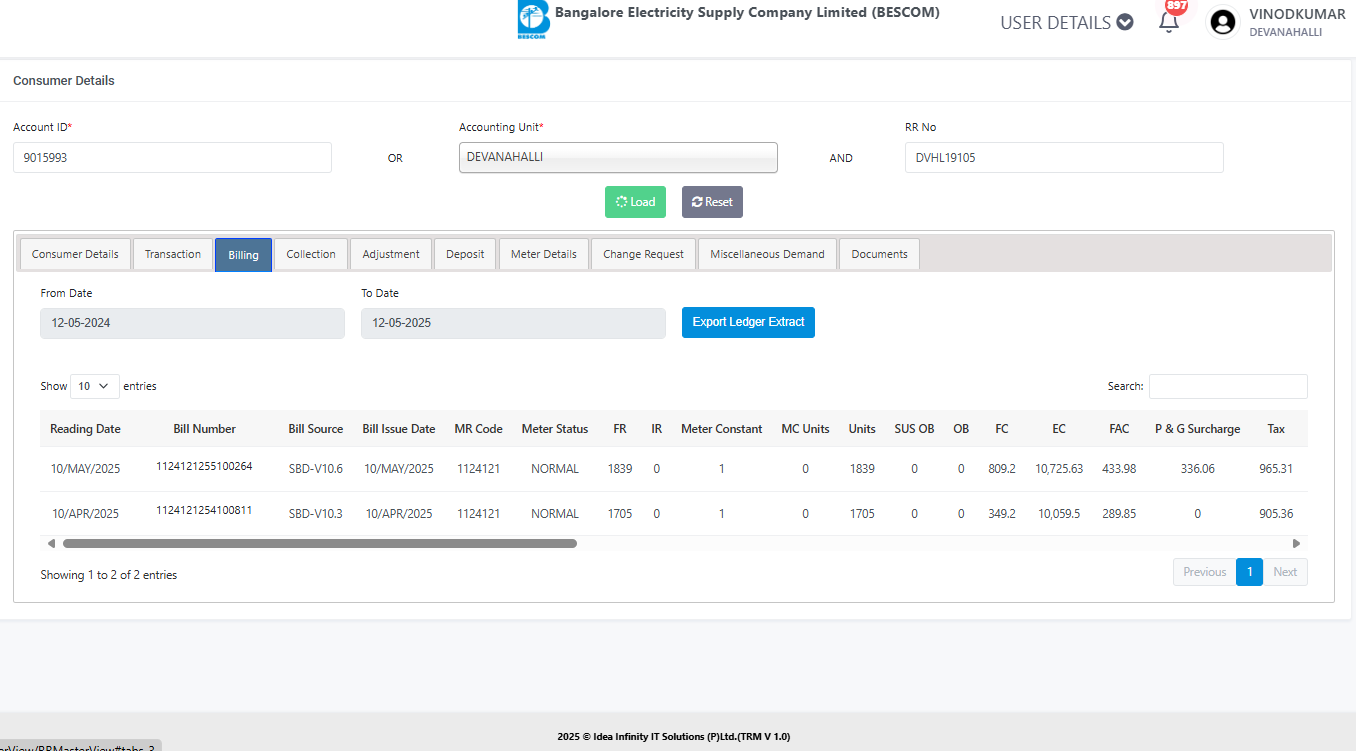Focus the table Search box
This screenshot has height=751, width=1356.
tap(1228, 386)
